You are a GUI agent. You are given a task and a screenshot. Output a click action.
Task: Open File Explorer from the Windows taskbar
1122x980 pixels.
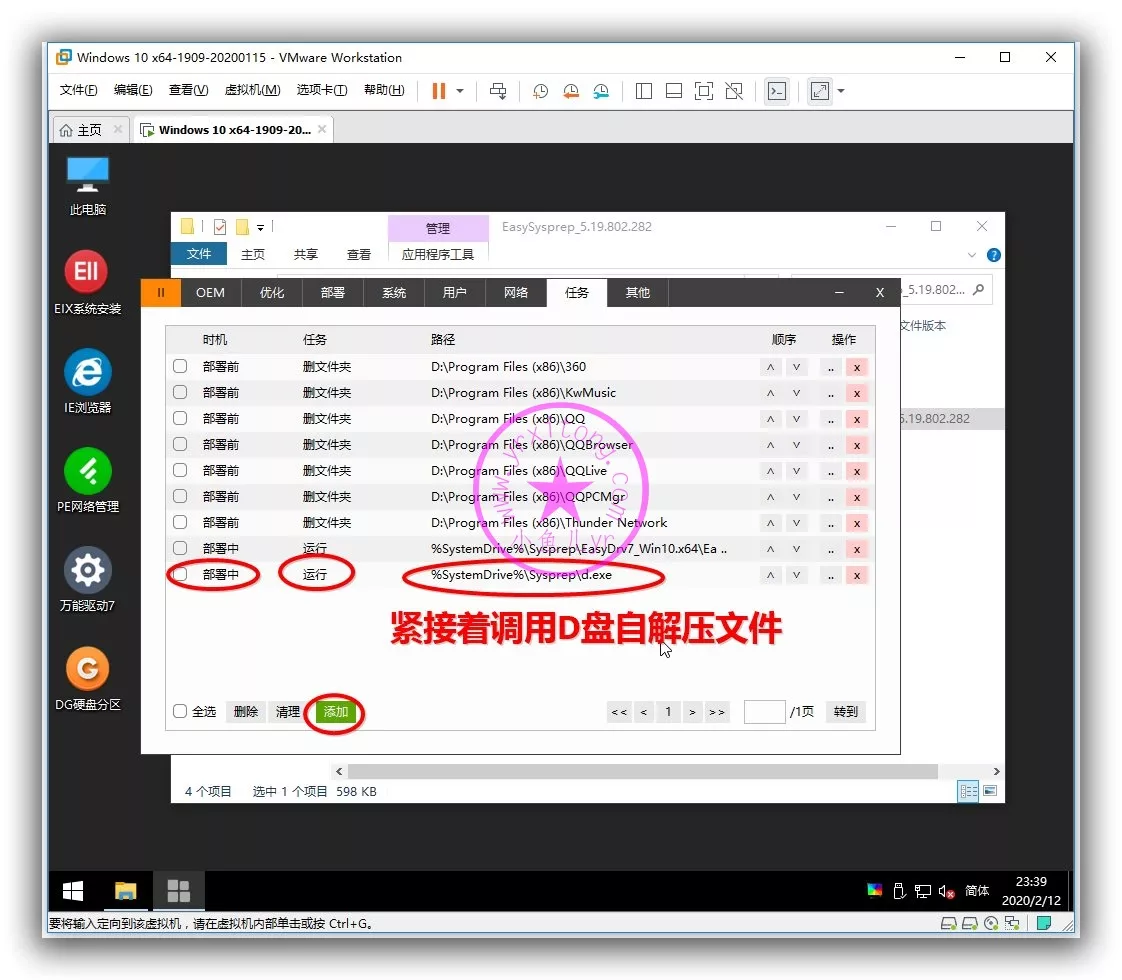point(125,891)
